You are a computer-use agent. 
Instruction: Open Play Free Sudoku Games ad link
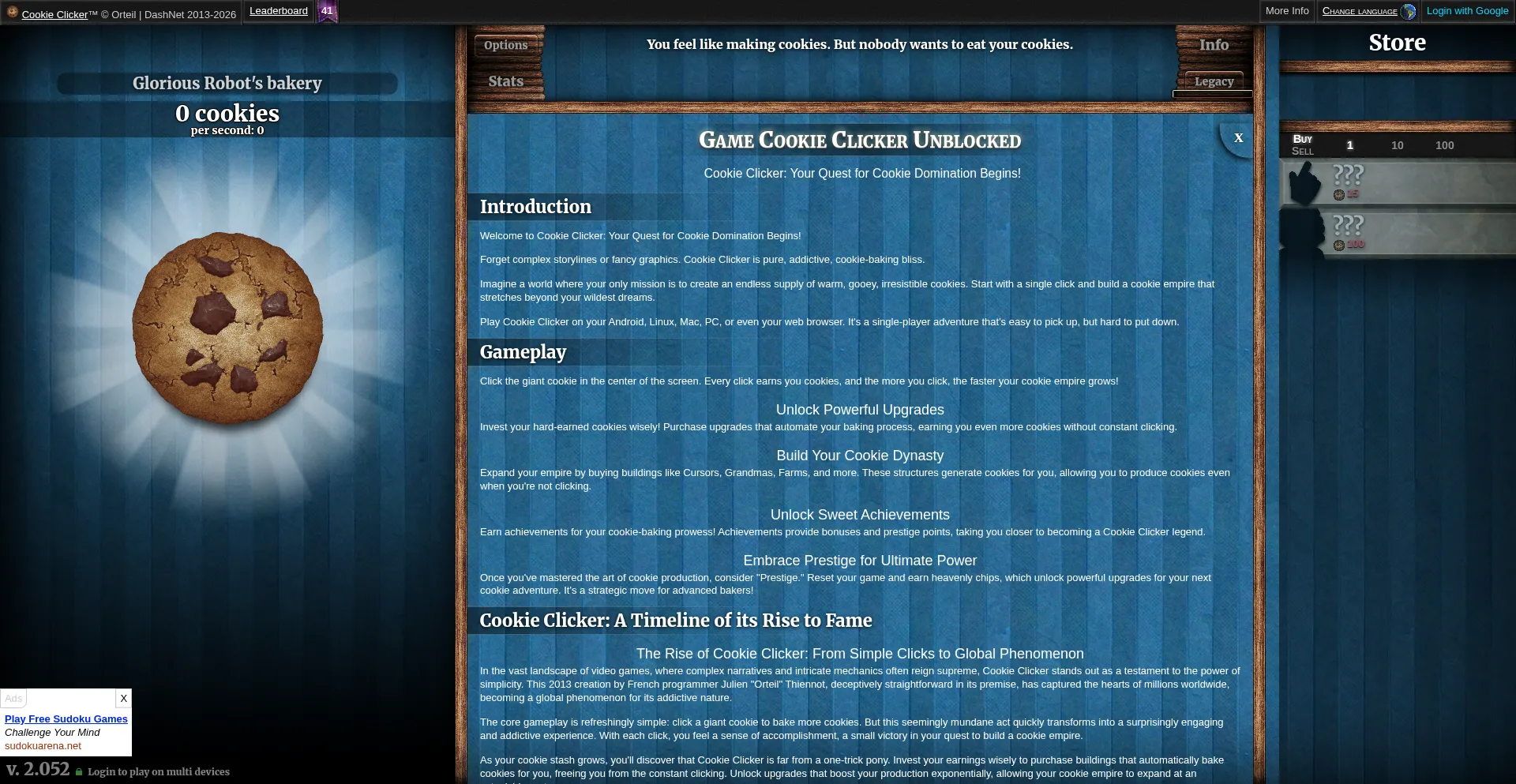pos(66,718)
